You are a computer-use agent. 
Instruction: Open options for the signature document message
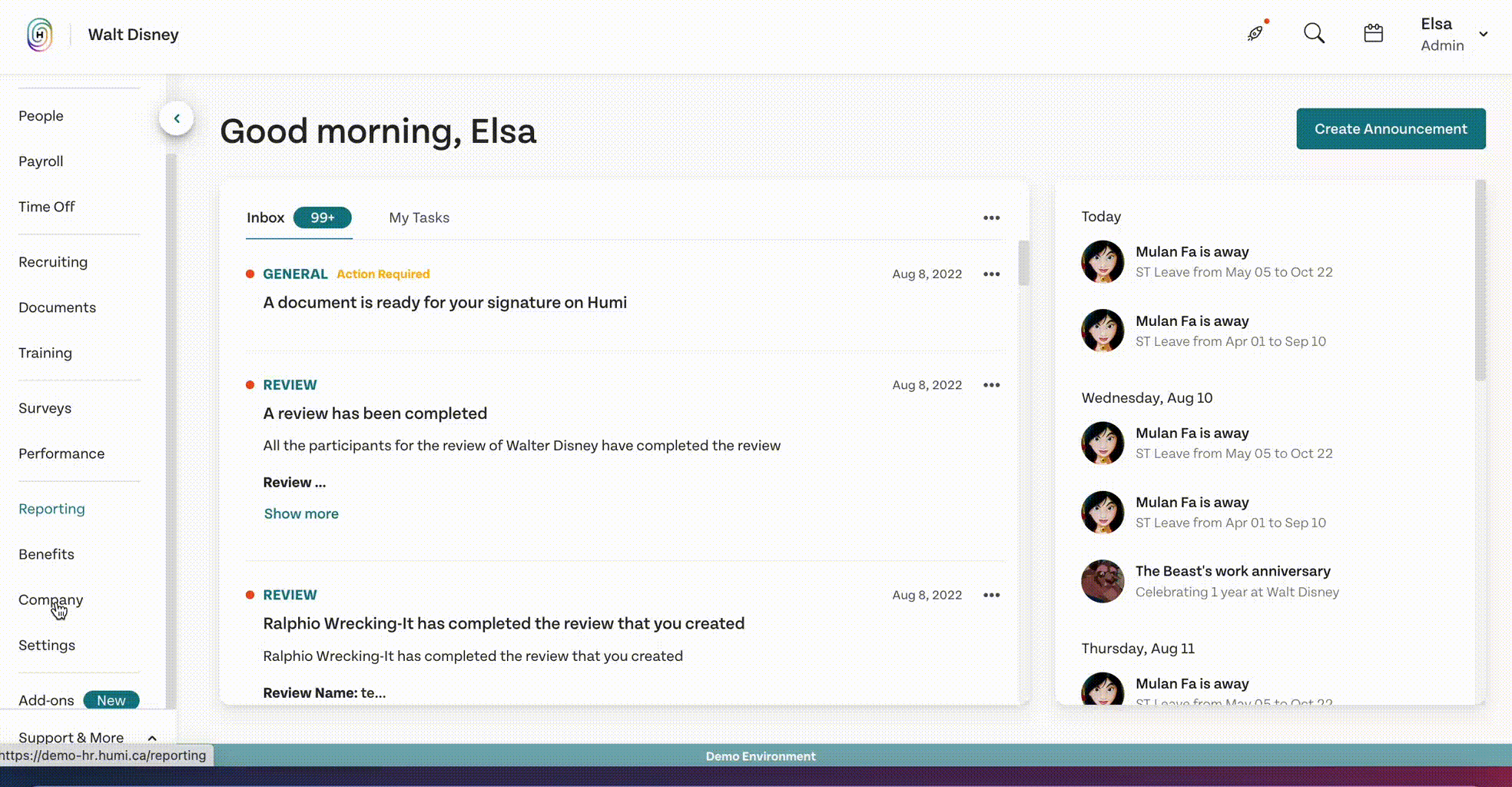pos(992,274)
